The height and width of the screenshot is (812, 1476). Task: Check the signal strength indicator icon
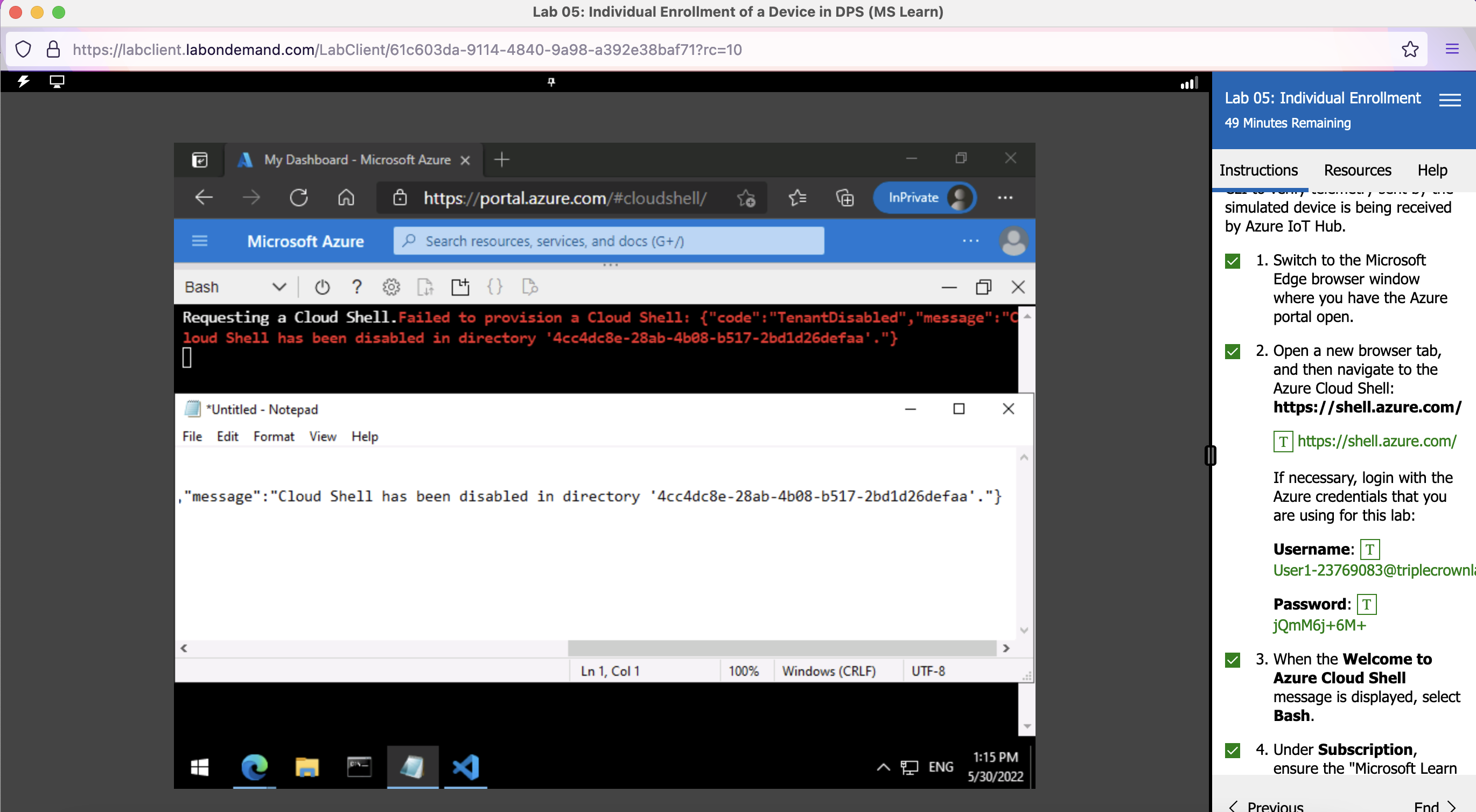pos(1189,83)
